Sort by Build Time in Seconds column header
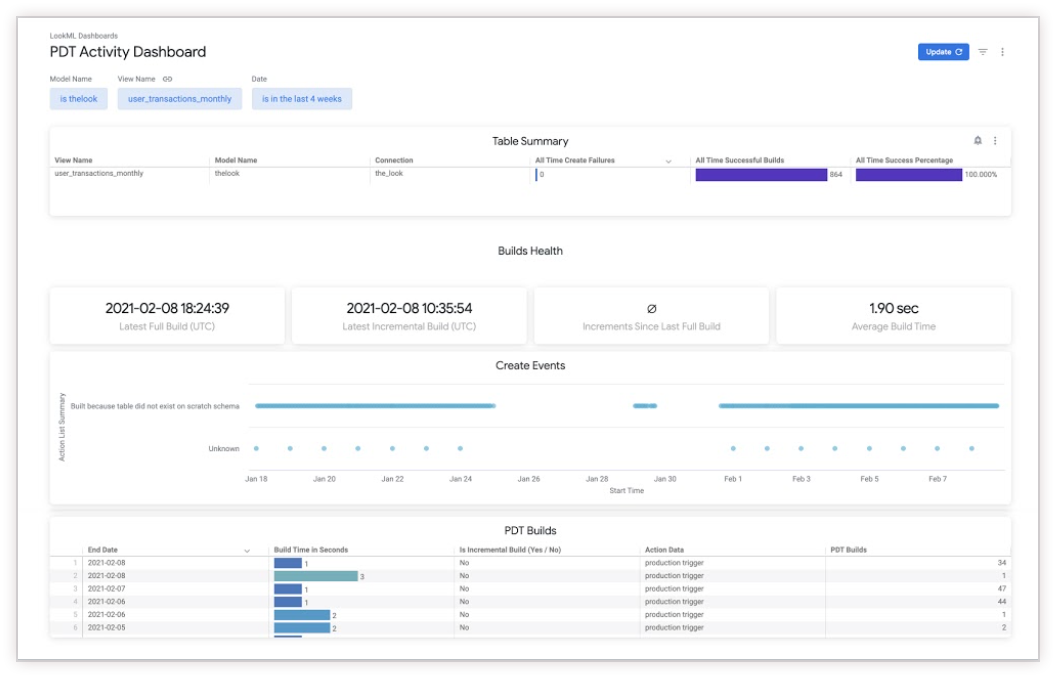 point(311,550)
